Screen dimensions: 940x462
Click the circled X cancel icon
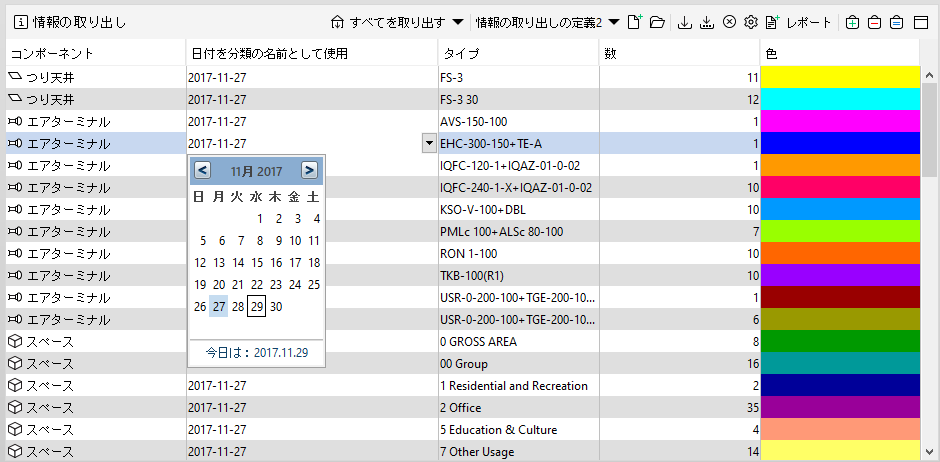tap(729, 23)
